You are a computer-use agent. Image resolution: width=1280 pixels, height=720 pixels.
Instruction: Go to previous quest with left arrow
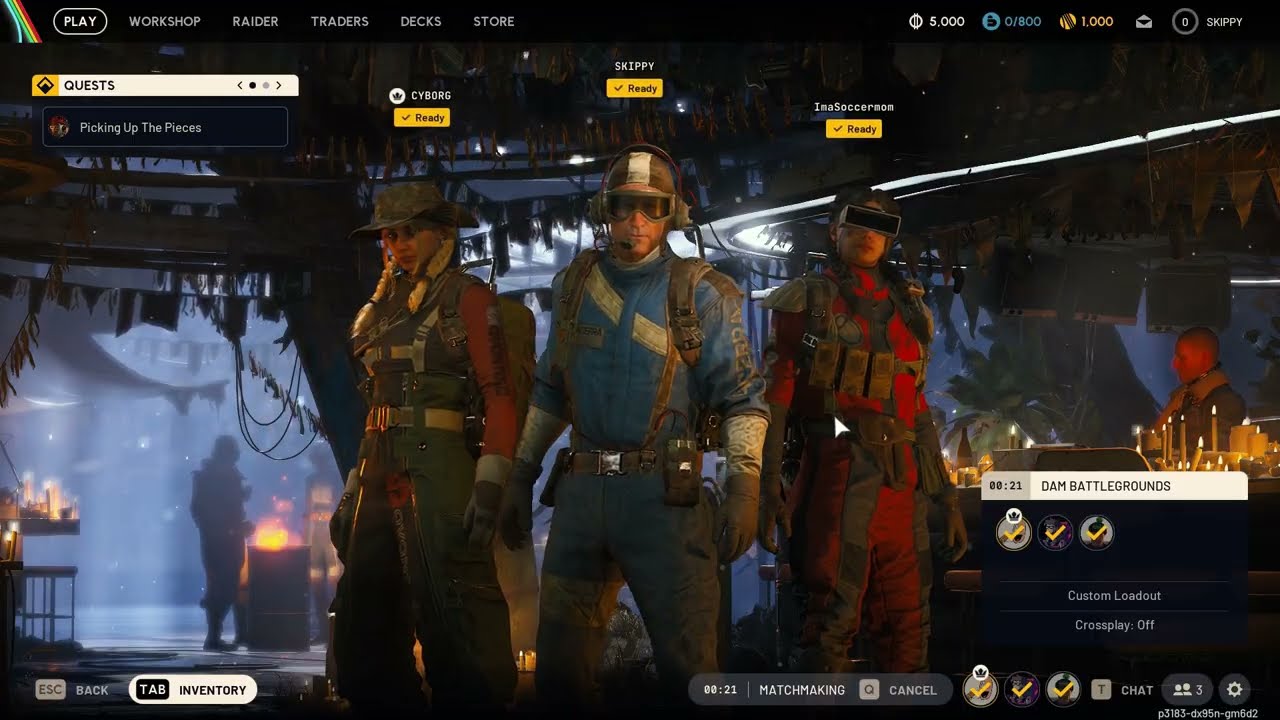[240, 86]
